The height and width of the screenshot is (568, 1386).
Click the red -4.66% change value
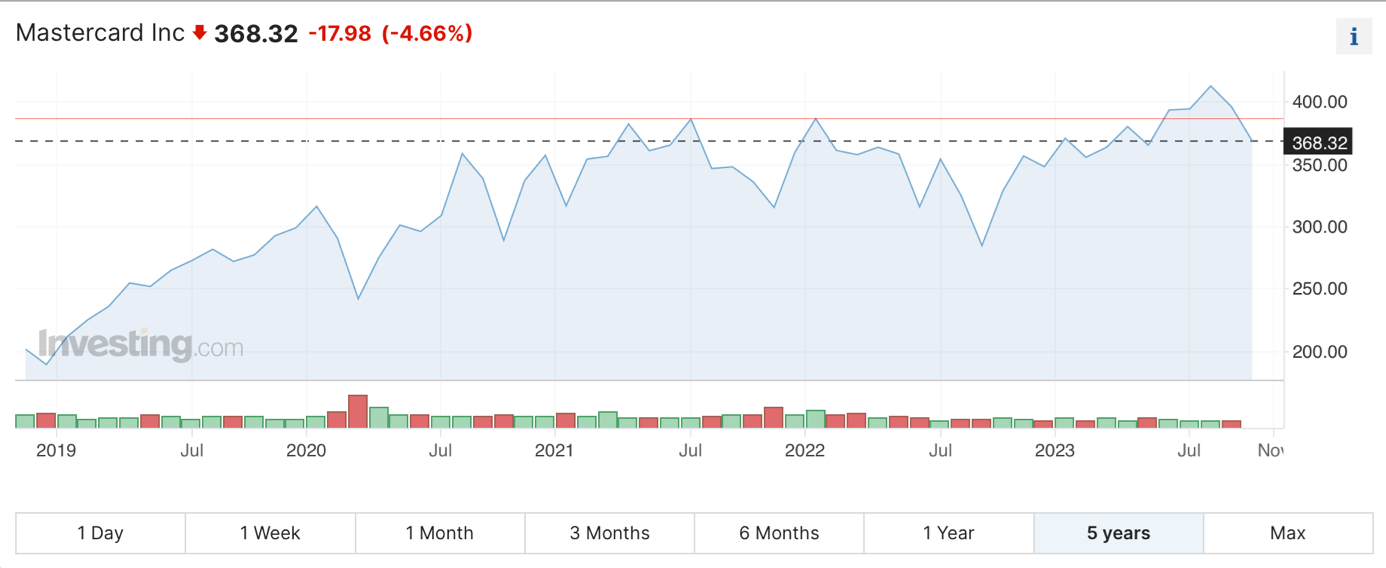point(427,33)
